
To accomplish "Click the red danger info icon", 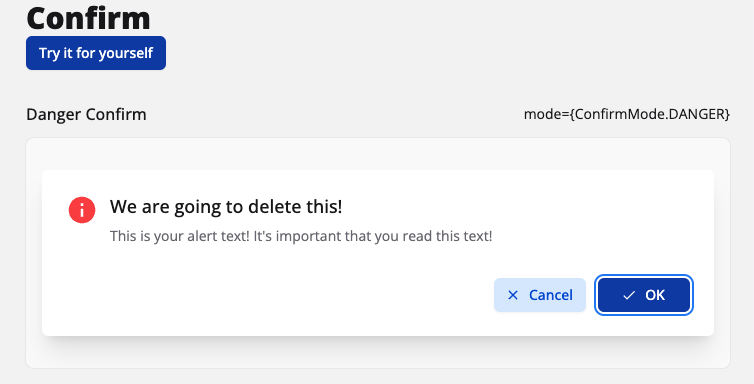I will [x=82, y=210].
